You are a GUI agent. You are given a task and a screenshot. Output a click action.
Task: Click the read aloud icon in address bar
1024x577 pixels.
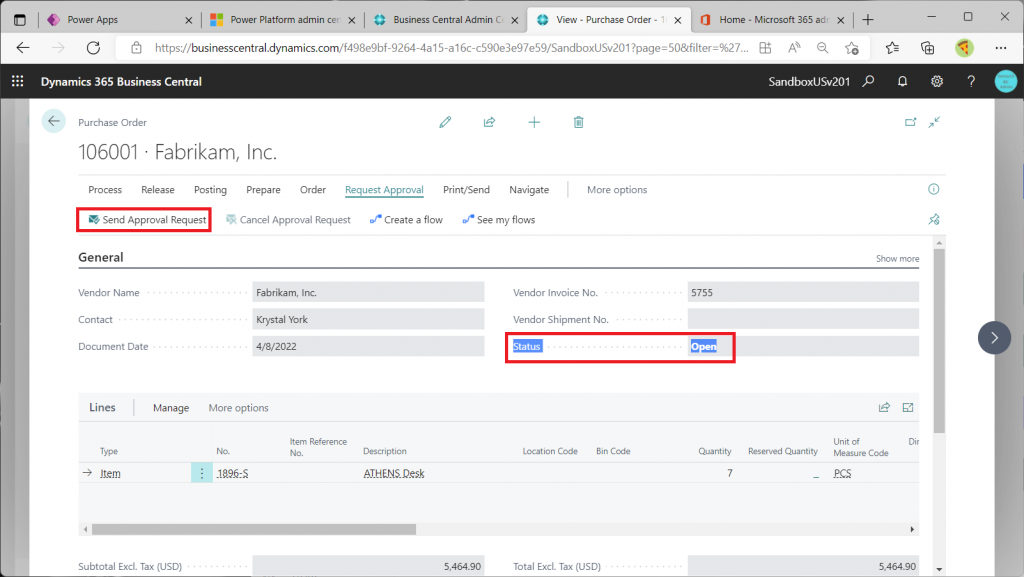coord(794,48)
